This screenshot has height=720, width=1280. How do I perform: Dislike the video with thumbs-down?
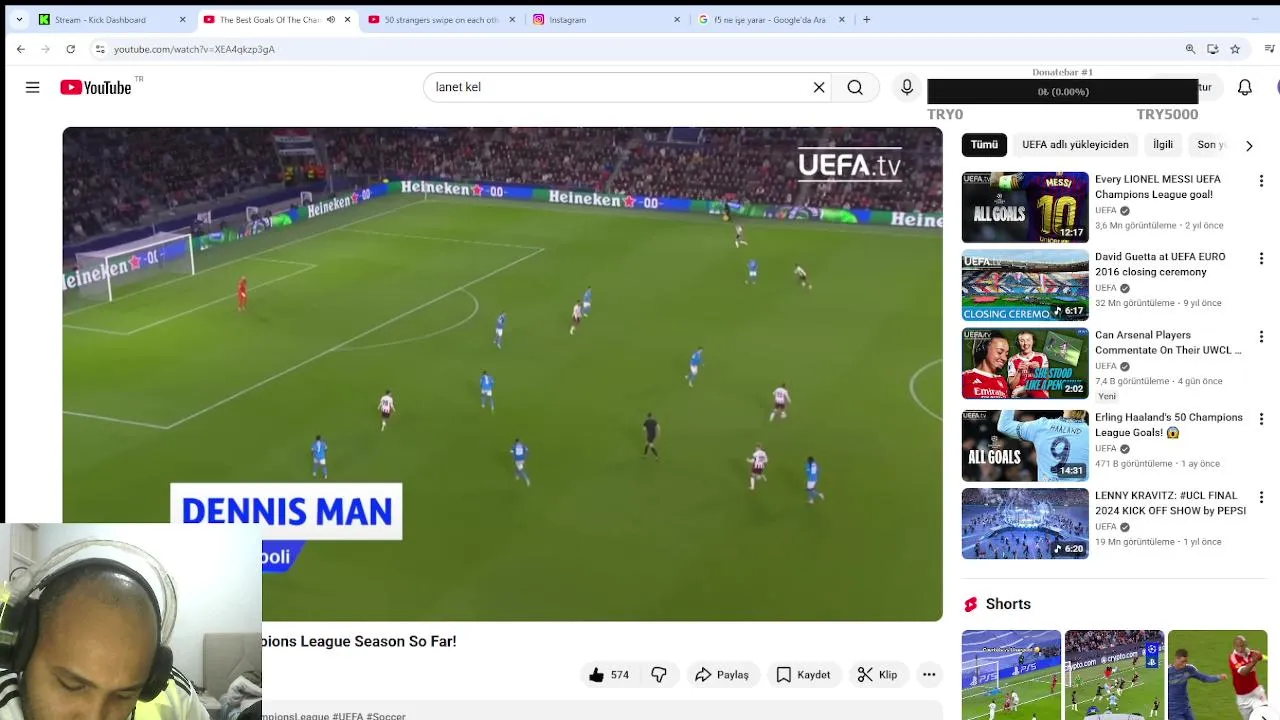click(x=659, y=675)
